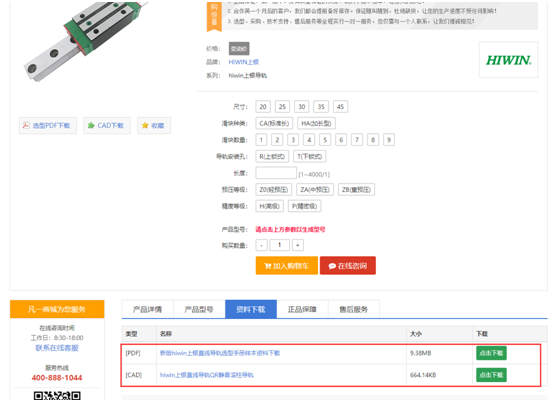Click the linear guide product image

pyautogui.click(x=85, y=41)
